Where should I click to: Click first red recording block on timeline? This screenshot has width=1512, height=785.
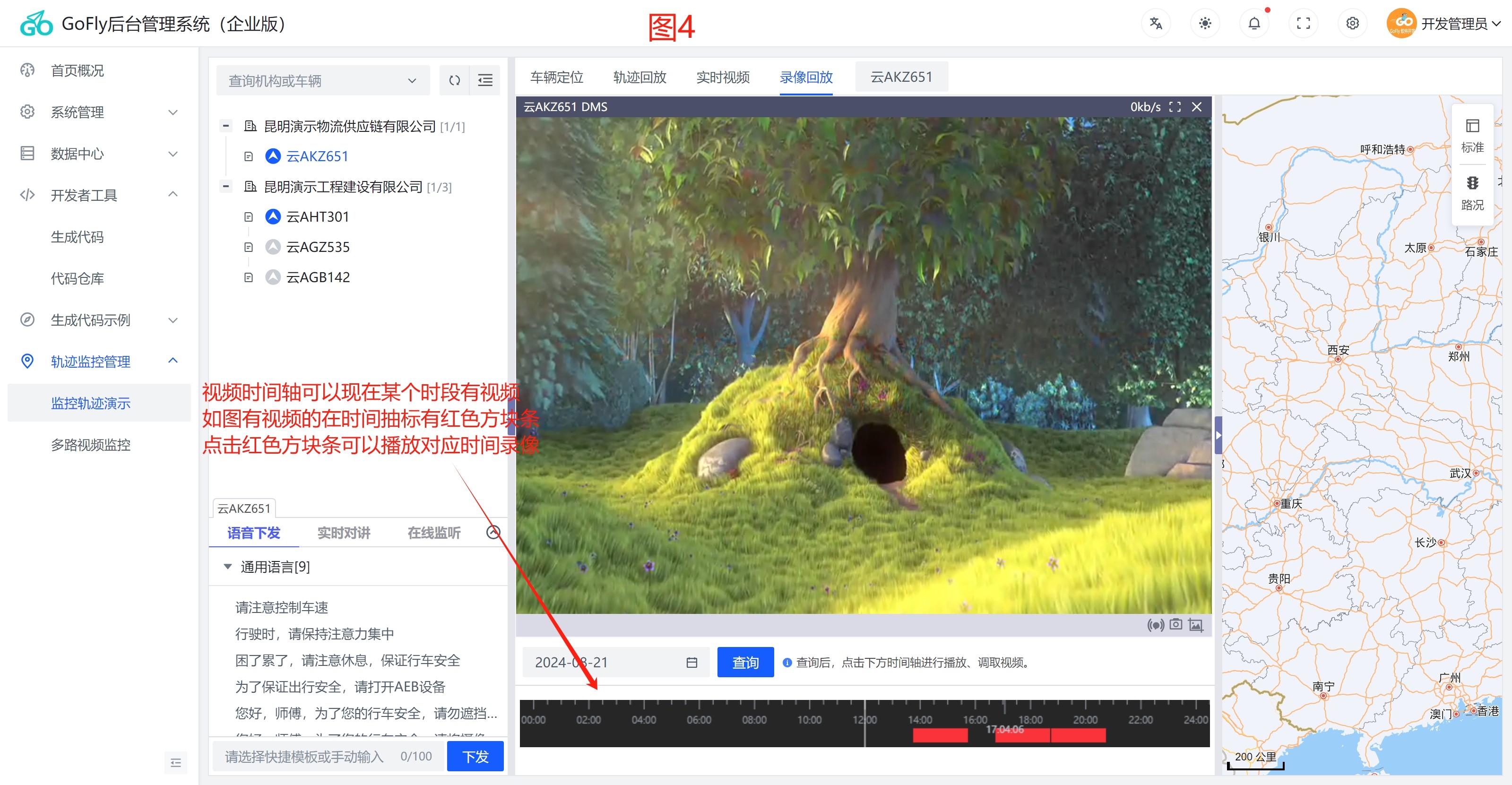940,735
